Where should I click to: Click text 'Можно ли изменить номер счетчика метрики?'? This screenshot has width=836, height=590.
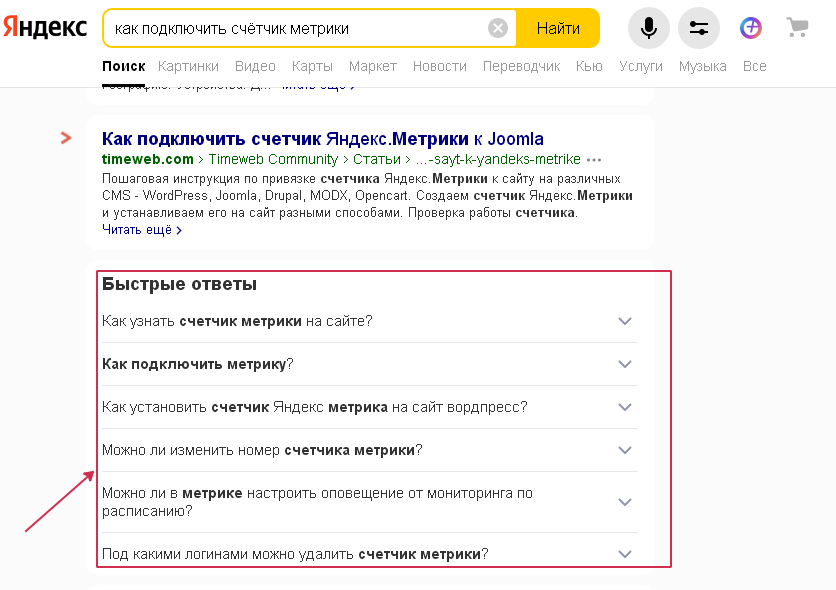point(262,450)
